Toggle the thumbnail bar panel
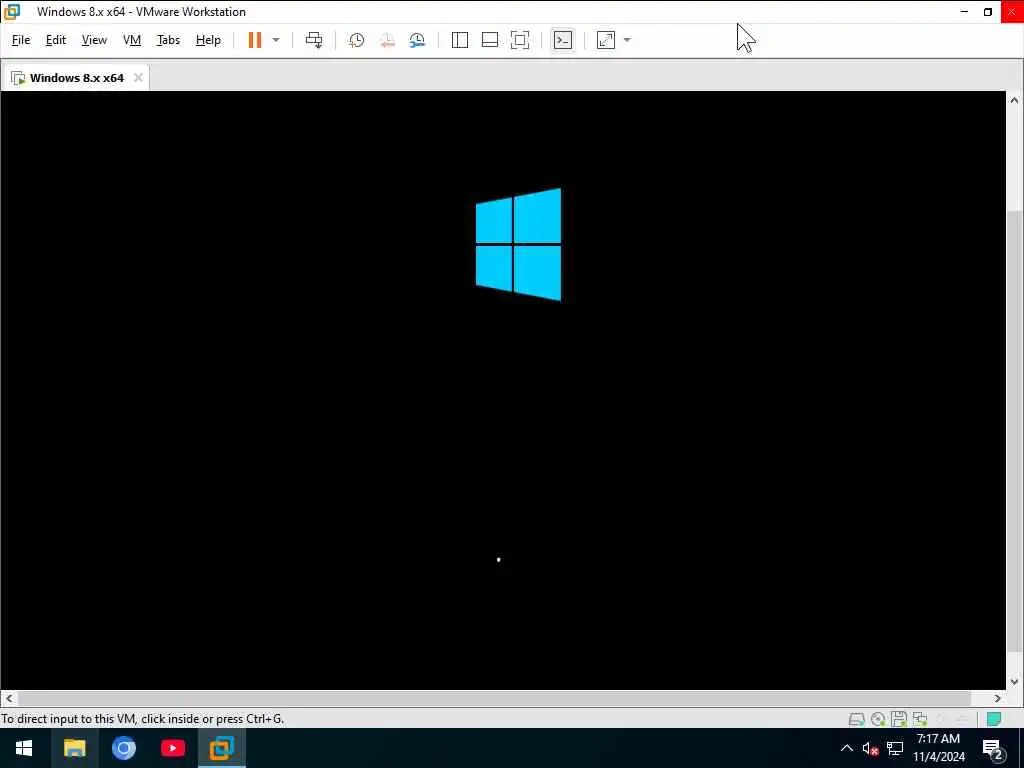Image resolution: width=1024 pixels, height=768 pixels. tap(490, 40)
